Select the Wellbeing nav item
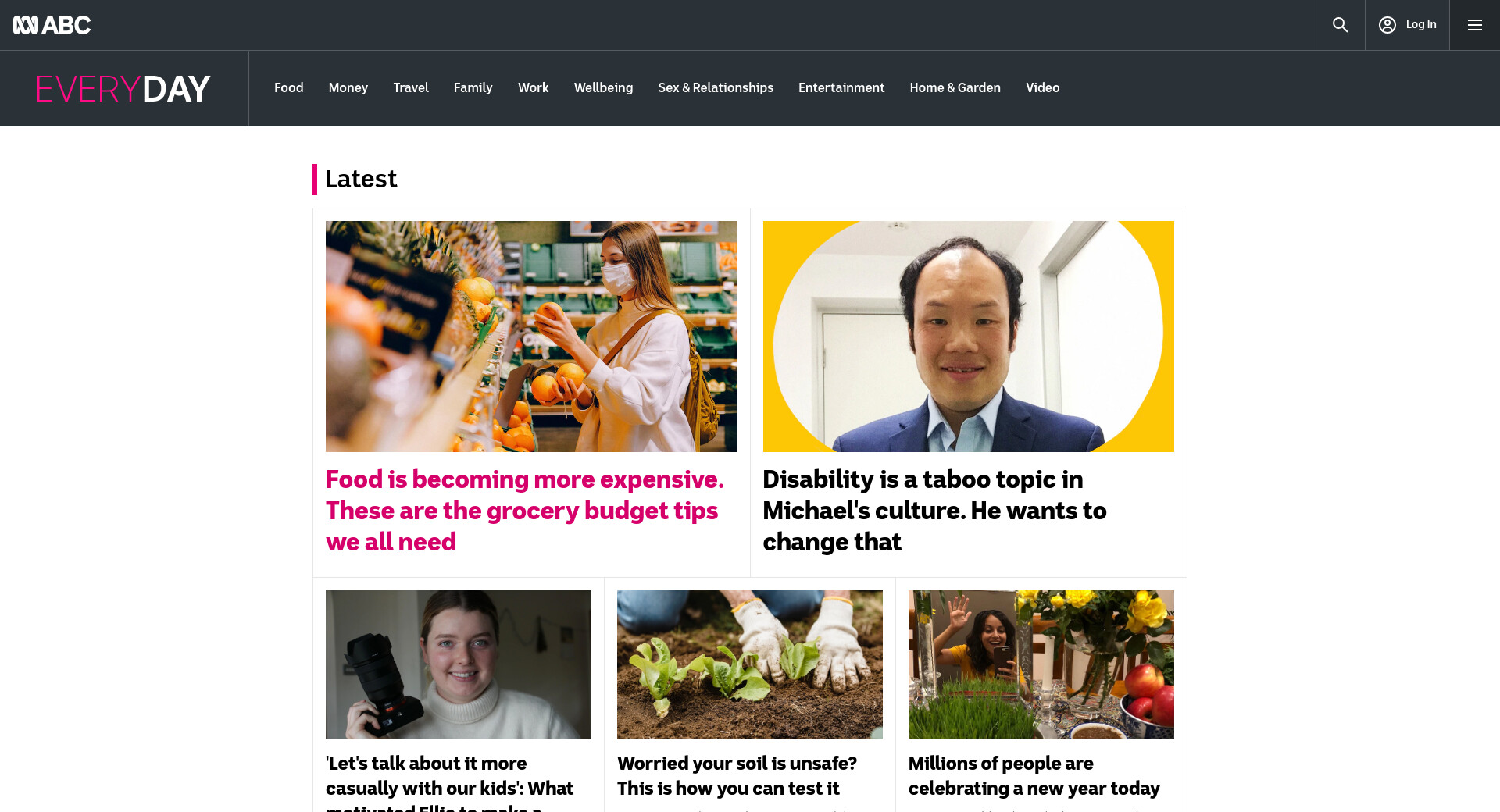The width and height of the screenshot is (1500, 812). pos(603,88)
